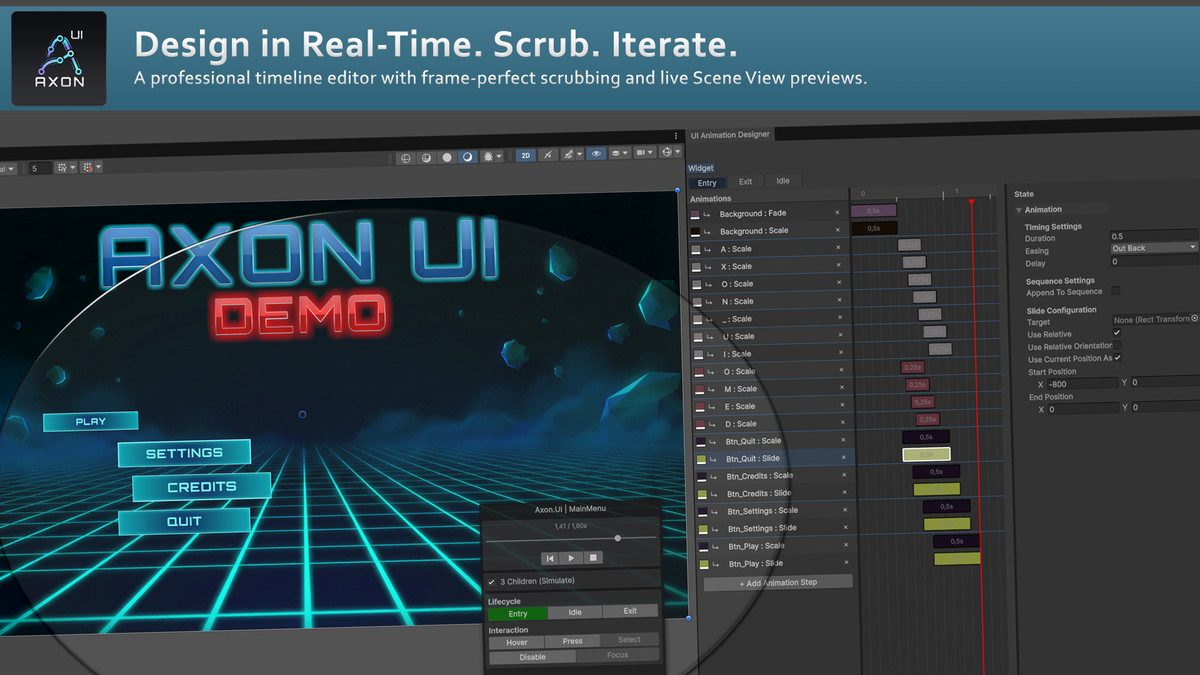Image resolution: width=1200 pixels, height=675 pixels.
Task: Click the arrow icon beside Background : Fade
Action: click(707, 214)
